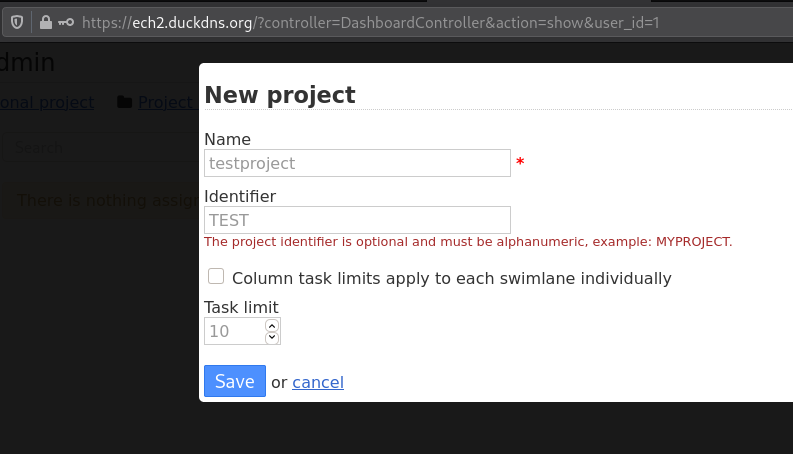Click the Identifier field showing TEST
Viewport: 793px width, 454px height.
pyautogui.click(x=357, y=220)
